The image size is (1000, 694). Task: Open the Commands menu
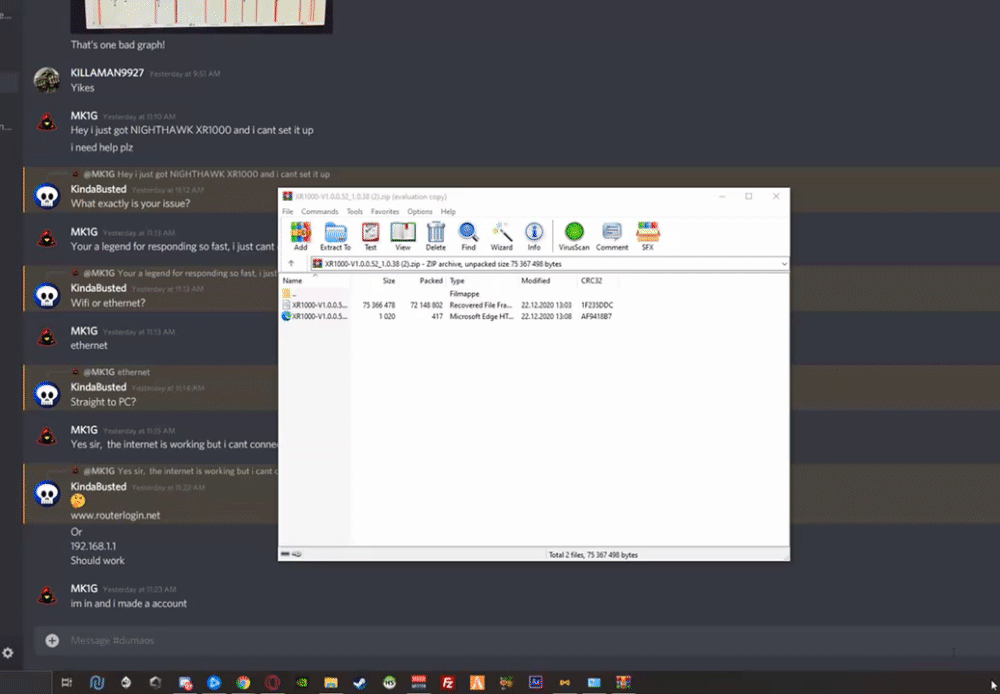320,212
